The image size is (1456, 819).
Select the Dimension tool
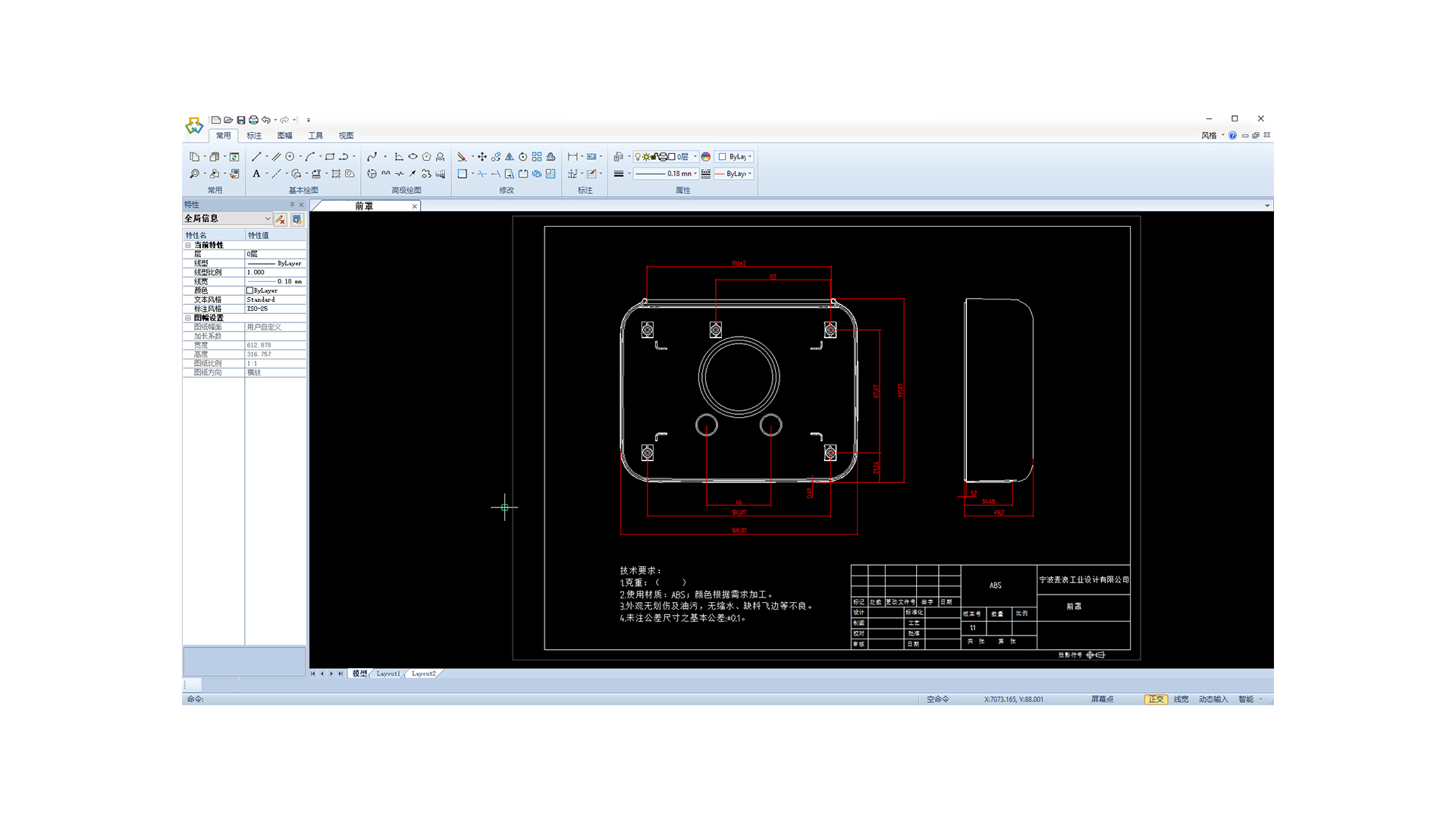pos(573,157)
